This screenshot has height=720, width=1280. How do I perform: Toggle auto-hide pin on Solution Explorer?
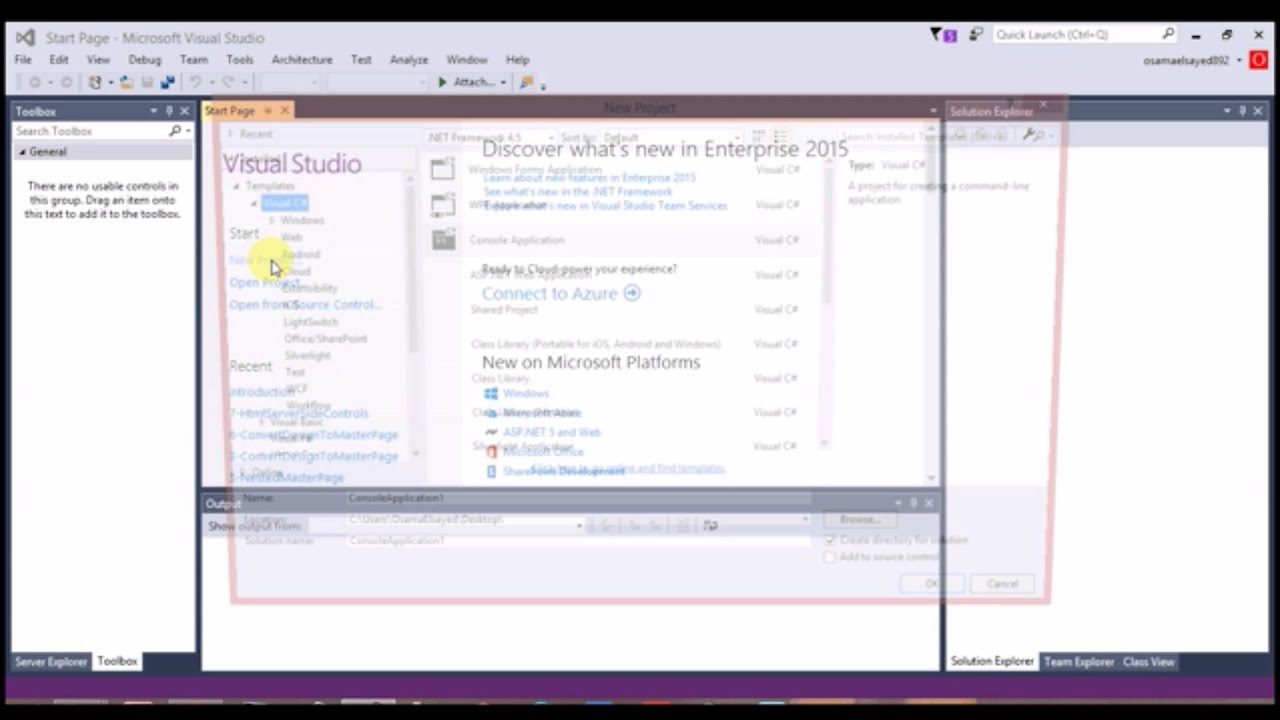point(1243,111)
